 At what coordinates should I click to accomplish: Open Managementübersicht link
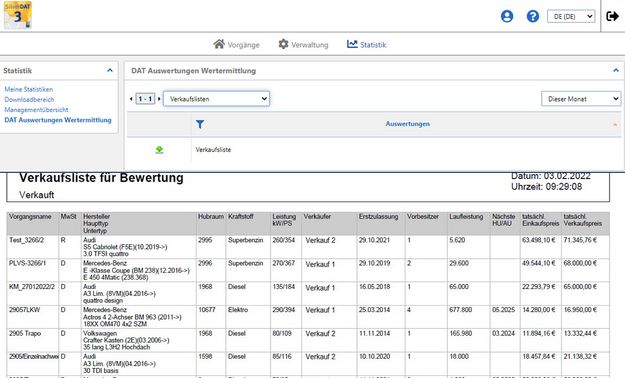36,110
